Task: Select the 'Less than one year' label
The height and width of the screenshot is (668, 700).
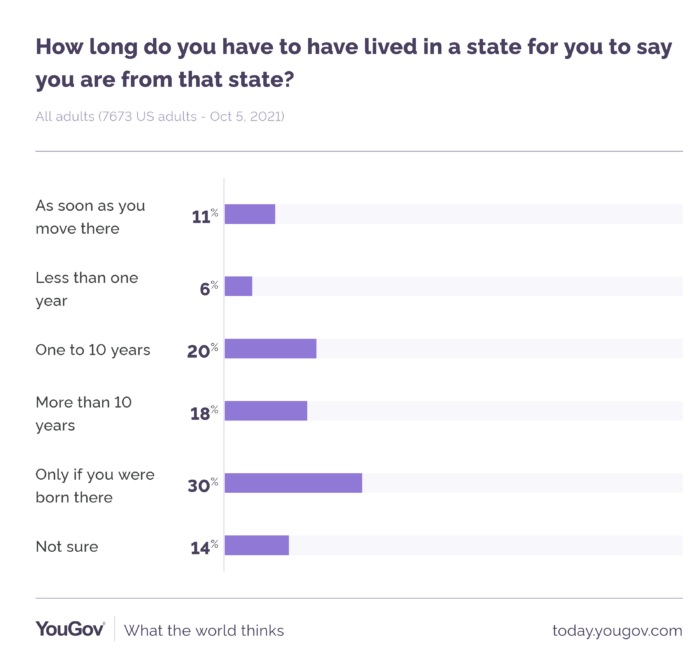Action: (x=87, y=289)
